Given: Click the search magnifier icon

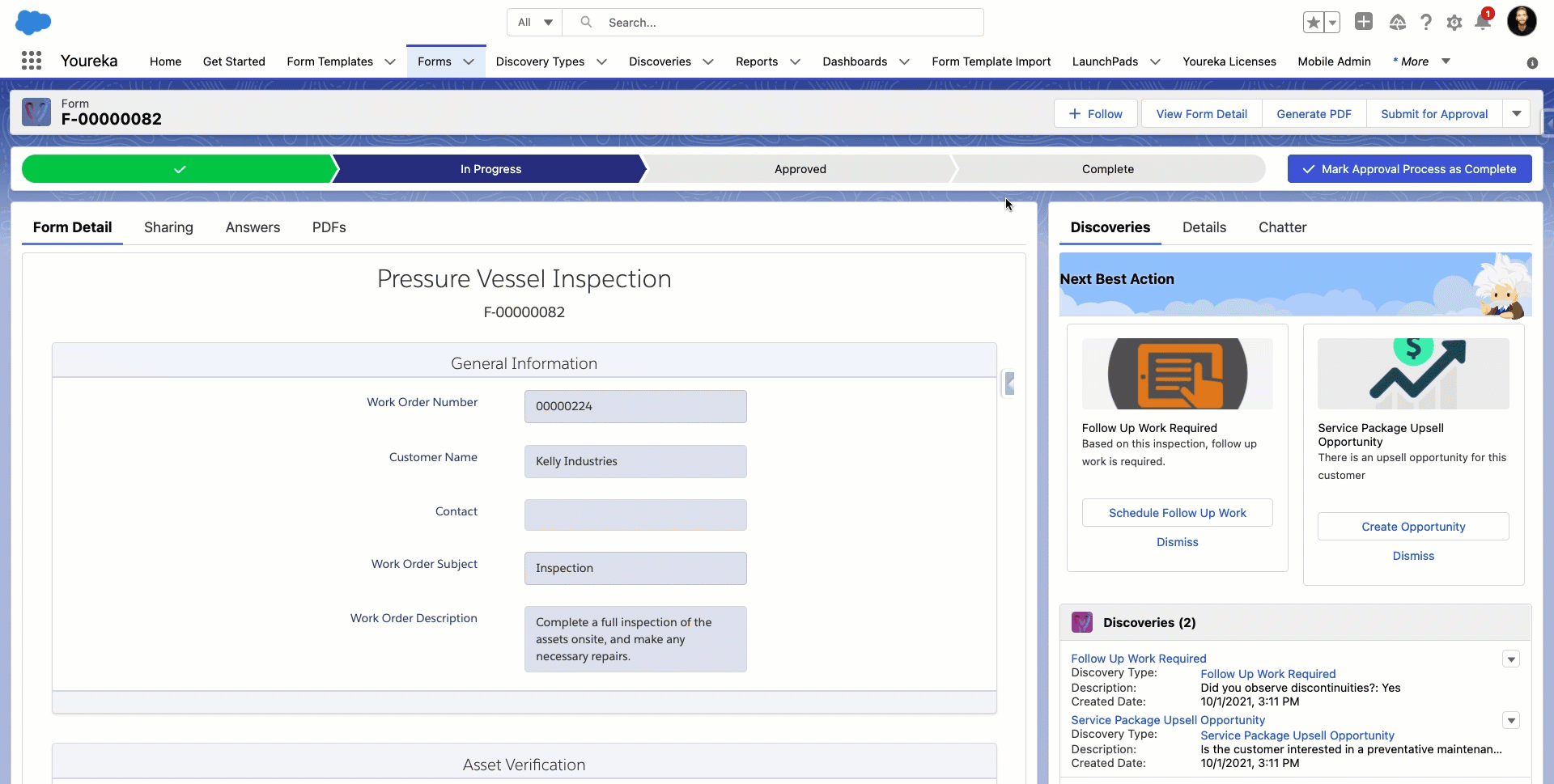Looking at the screenshot, I should 586,23.
